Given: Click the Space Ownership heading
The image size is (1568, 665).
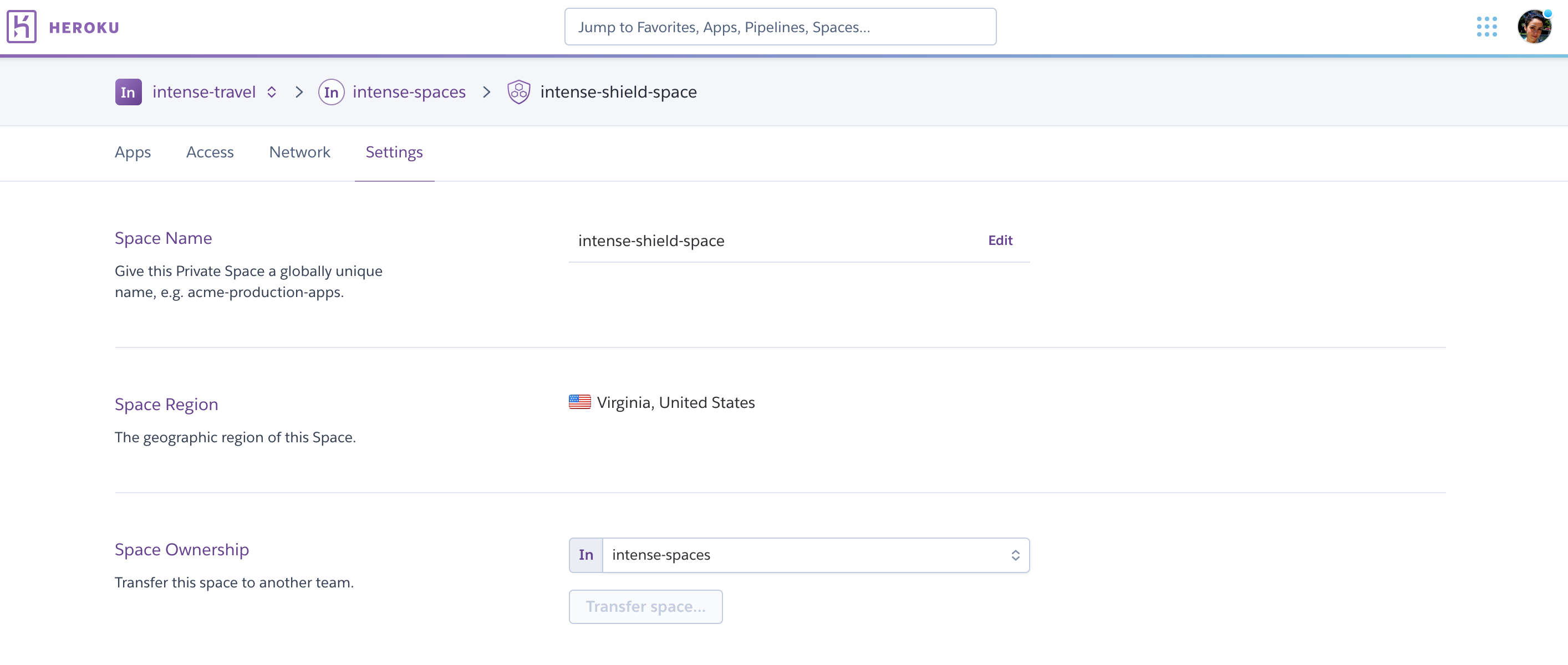Looking at the screenshot, I should (182, 549).
